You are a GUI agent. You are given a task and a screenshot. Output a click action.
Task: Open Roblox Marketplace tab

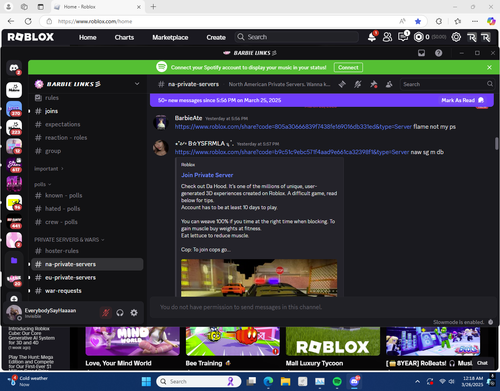170,37
